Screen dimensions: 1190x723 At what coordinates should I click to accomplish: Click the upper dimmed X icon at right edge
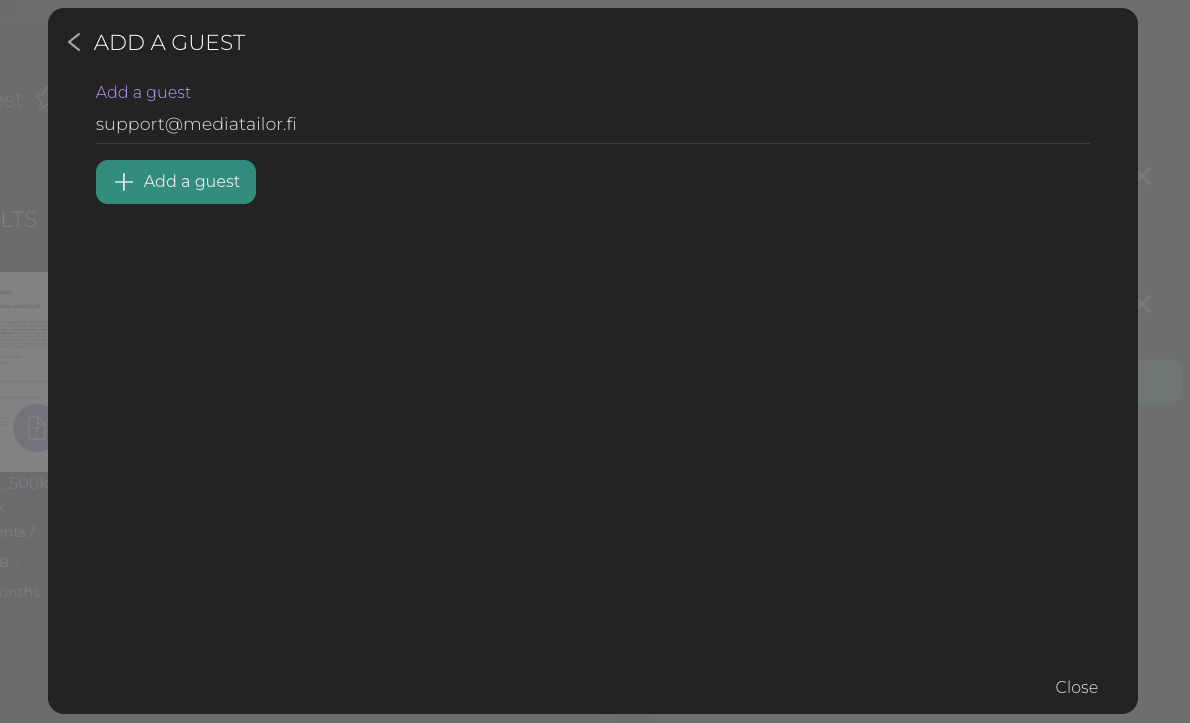[x=1145, y=177]
